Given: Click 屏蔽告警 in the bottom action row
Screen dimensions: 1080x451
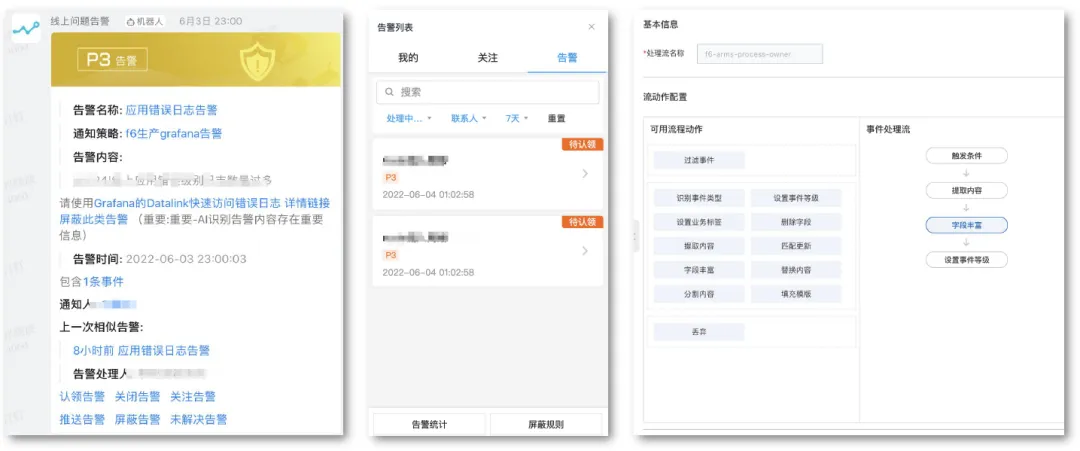Looking at the screenshot, I should [x=138, y=419].
